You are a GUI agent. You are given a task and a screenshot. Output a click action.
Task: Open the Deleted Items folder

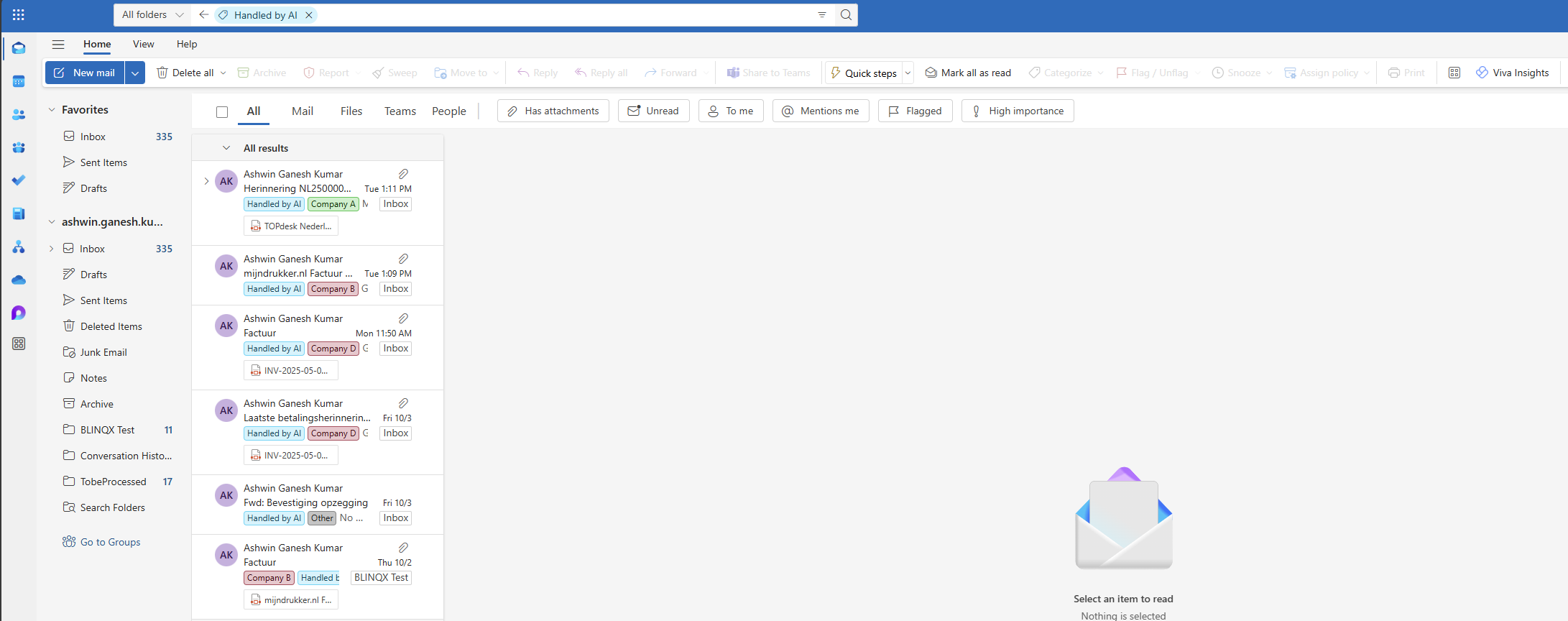[x=112, y=326]
